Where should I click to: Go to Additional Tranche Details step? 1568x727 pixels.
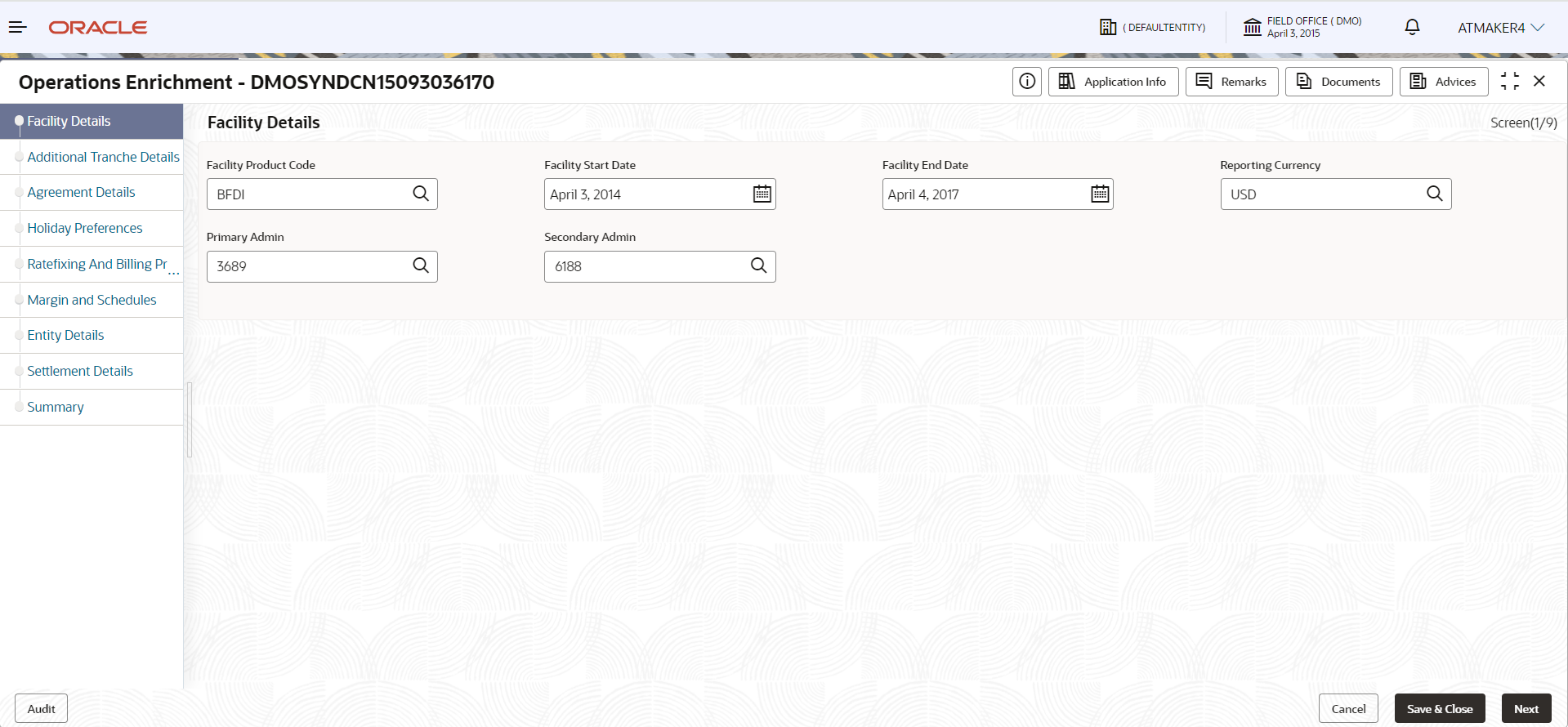click(103, 157)
